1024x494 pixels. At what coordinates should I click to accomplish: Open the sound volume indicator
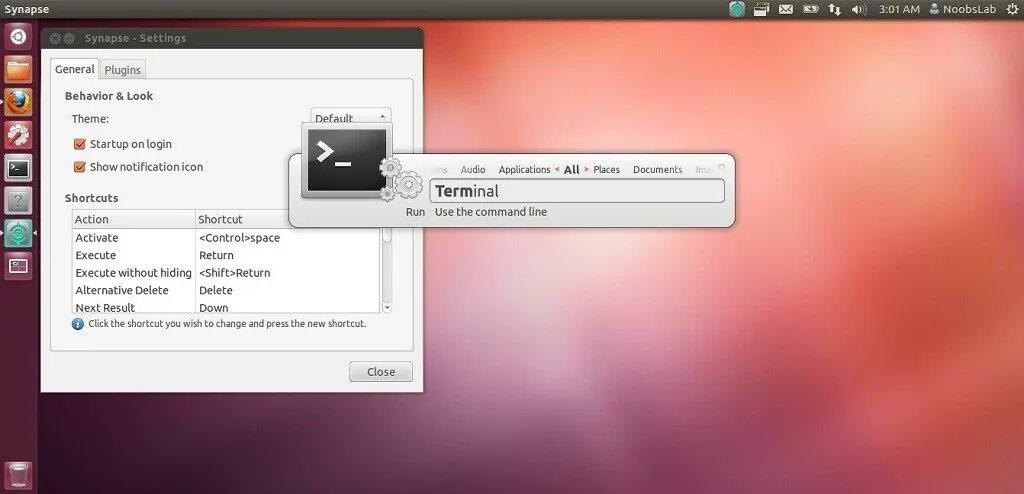coord(859,9)
